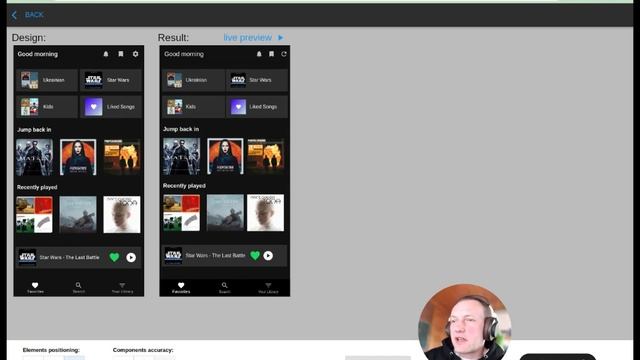Click 'Recently played' heading in Result
The image size is (640, 360).
(x=184, y=186)
